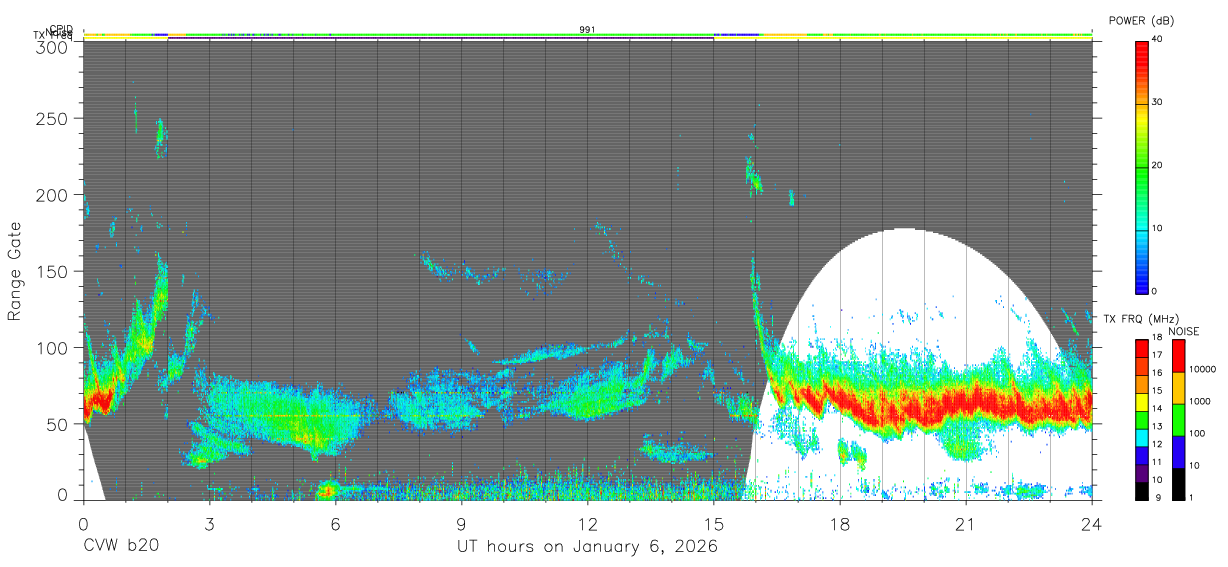The height and width of the screenshot is (567, 1228).
Task: Click the 0 tick on power colorbar
Action: click(1154, 291)
